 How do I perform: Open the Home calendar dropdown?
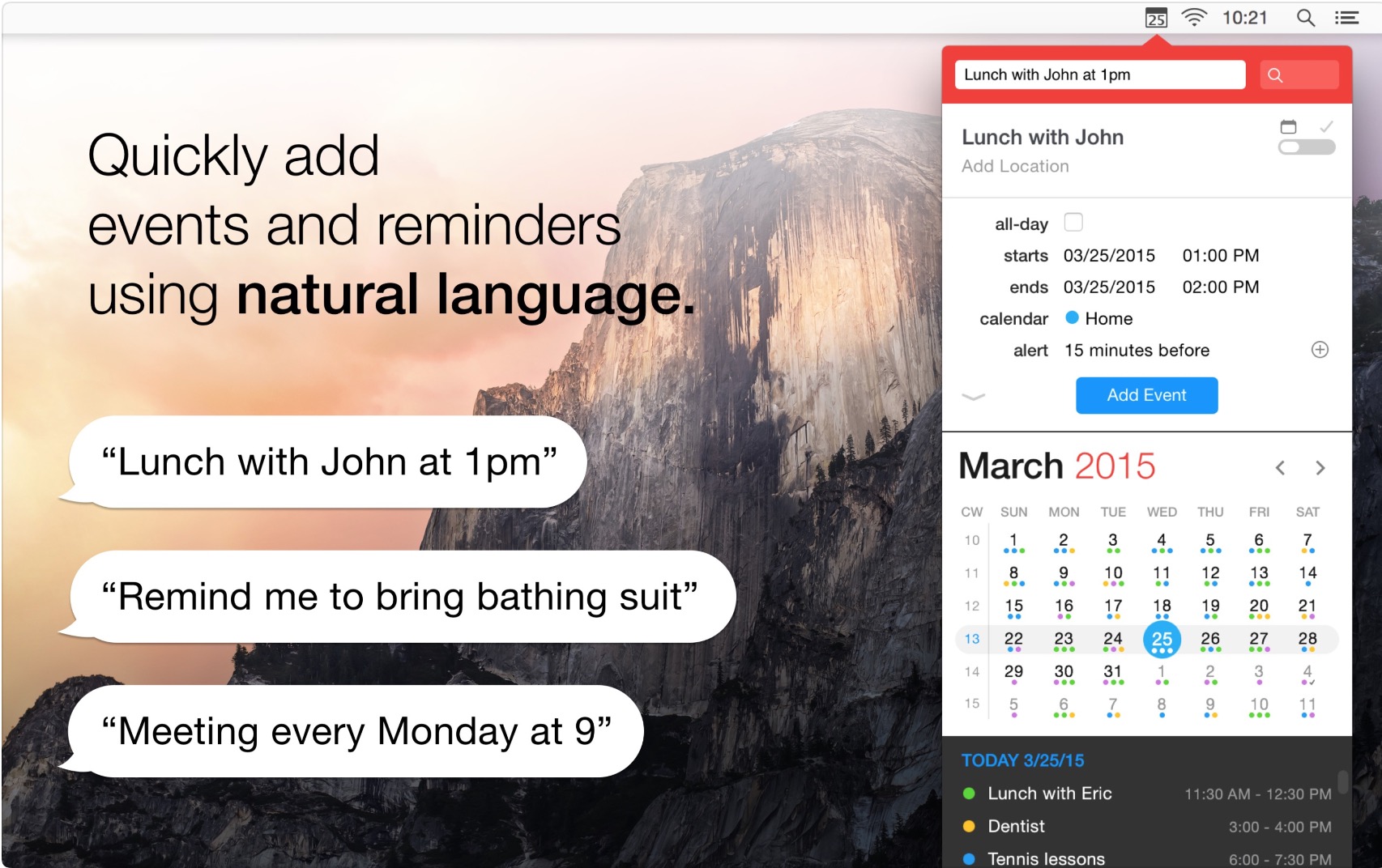[1099, 318]
